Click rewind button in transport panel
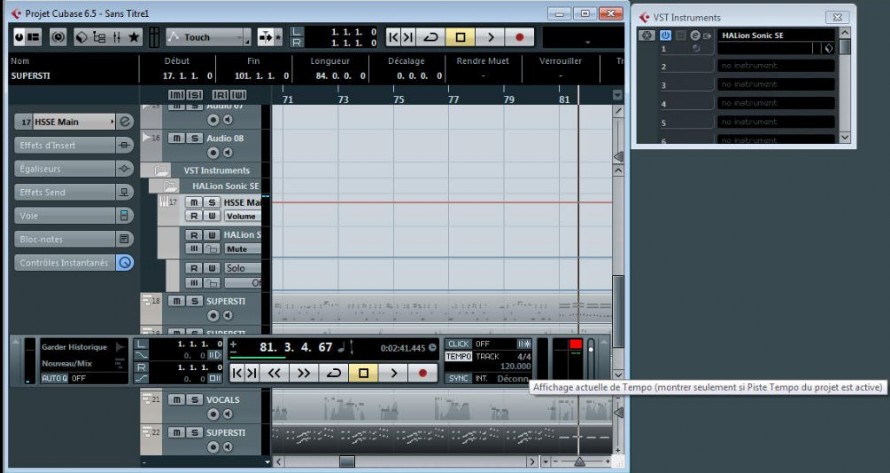Viewport: 890px width, 473px height. tap(275, 373)
